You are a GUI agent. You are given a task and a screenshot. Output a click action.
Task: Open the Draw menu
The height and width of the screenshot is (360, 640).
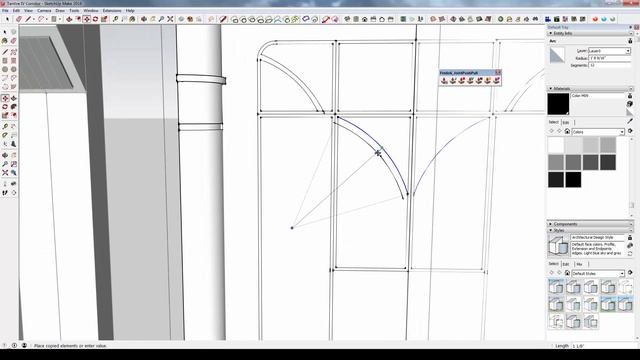coord(60,11)
